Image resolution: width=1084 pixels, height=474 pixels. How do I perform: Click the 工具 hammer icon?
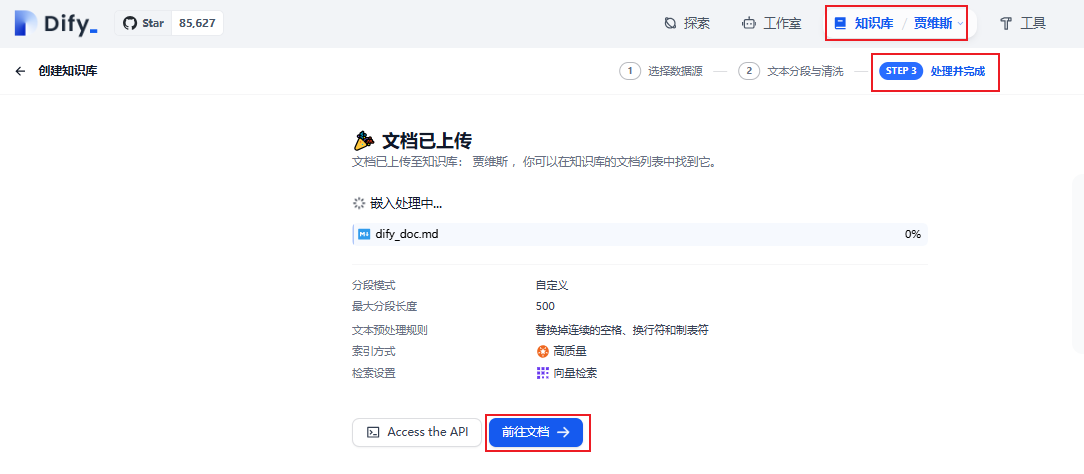coord(1006,23)
